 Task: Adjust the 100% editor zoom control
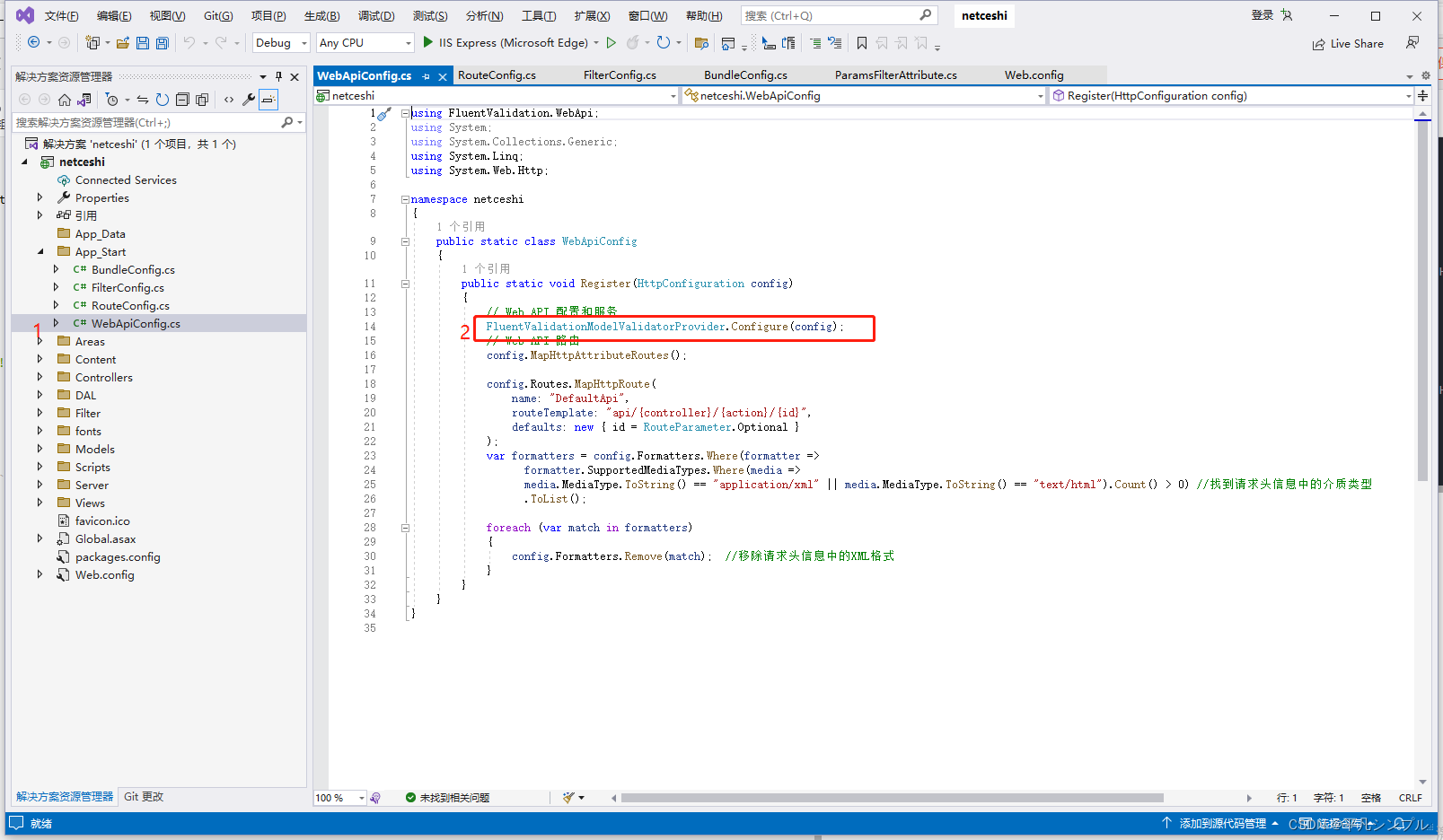pyautogui.click(x=339, y=797)
